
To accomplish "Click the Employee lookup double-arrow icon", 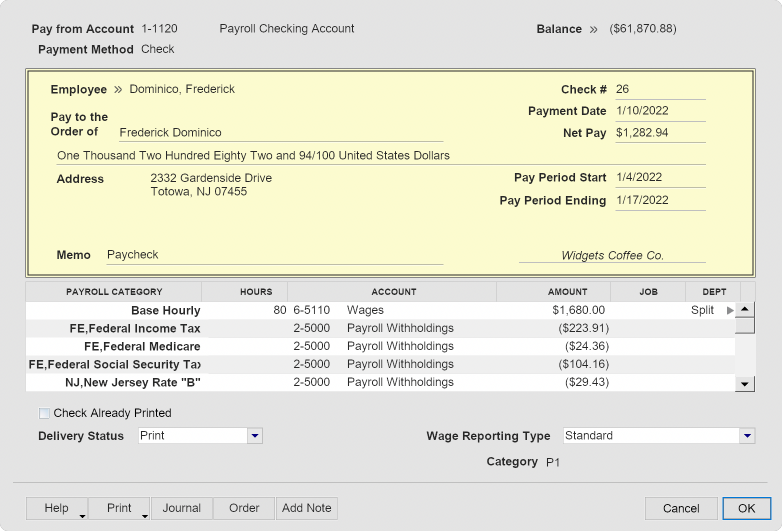I will (x=118, y=90).
